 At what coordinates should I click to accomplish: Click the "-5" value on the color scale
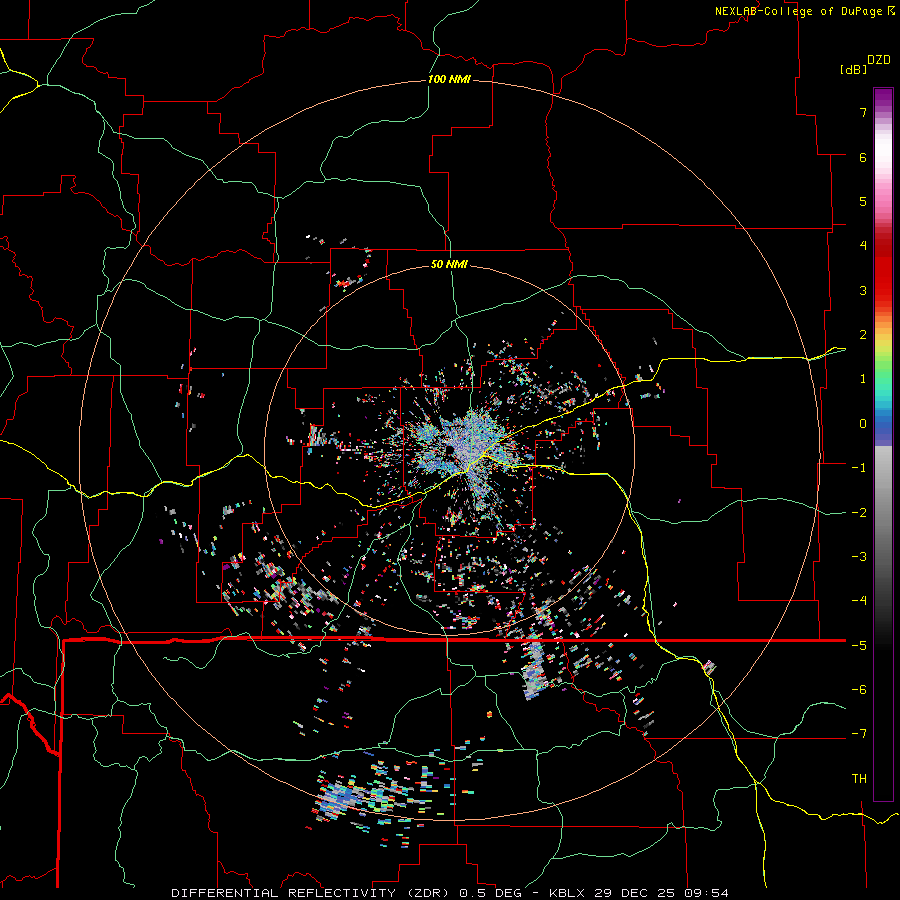pyautogui.click(x=859, y=646)
